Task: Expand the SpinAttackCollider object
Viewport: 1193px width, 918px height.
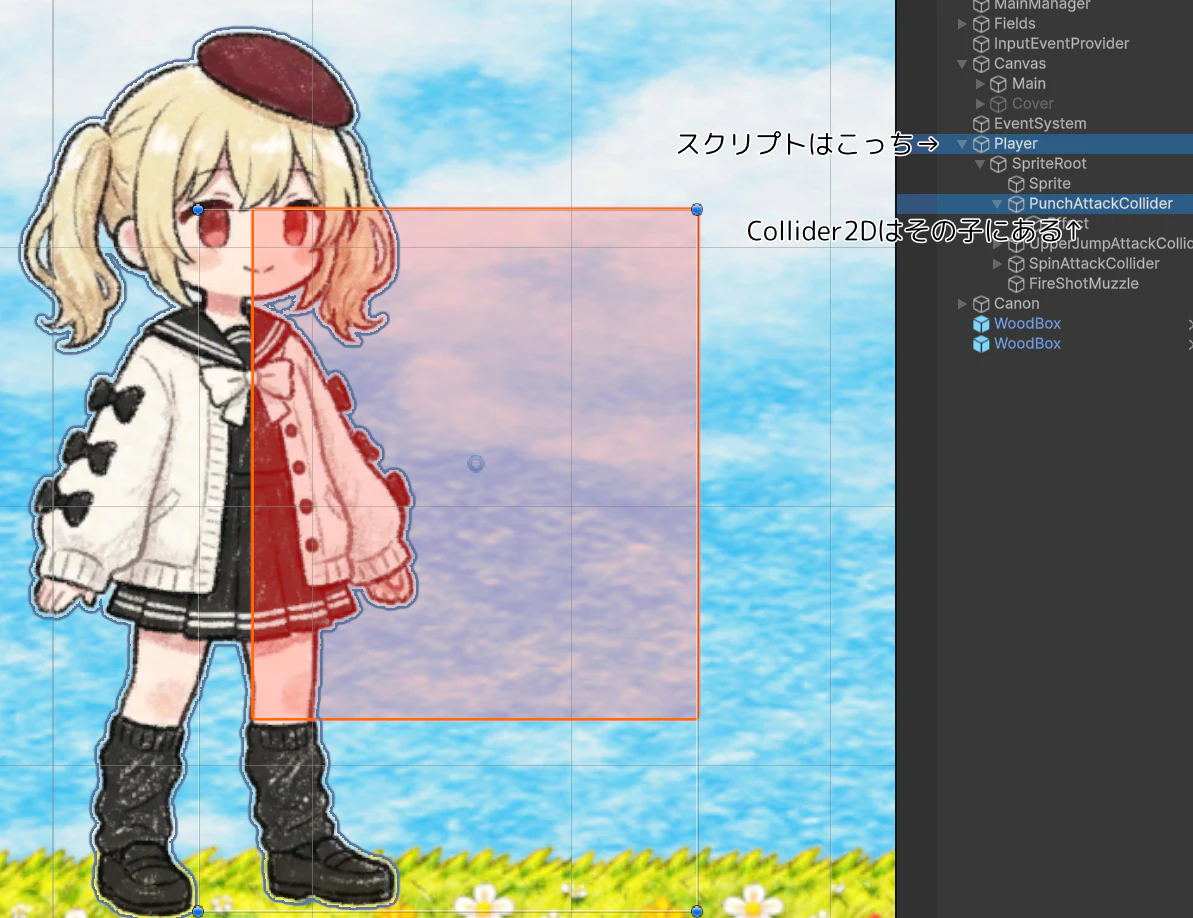Action: click(x=997, y=263)
